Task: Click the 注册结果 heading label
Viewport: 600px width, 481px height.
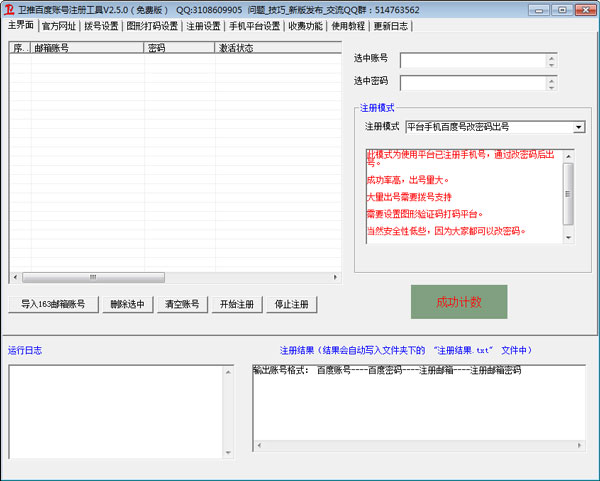Action: [x=406, y=350]
